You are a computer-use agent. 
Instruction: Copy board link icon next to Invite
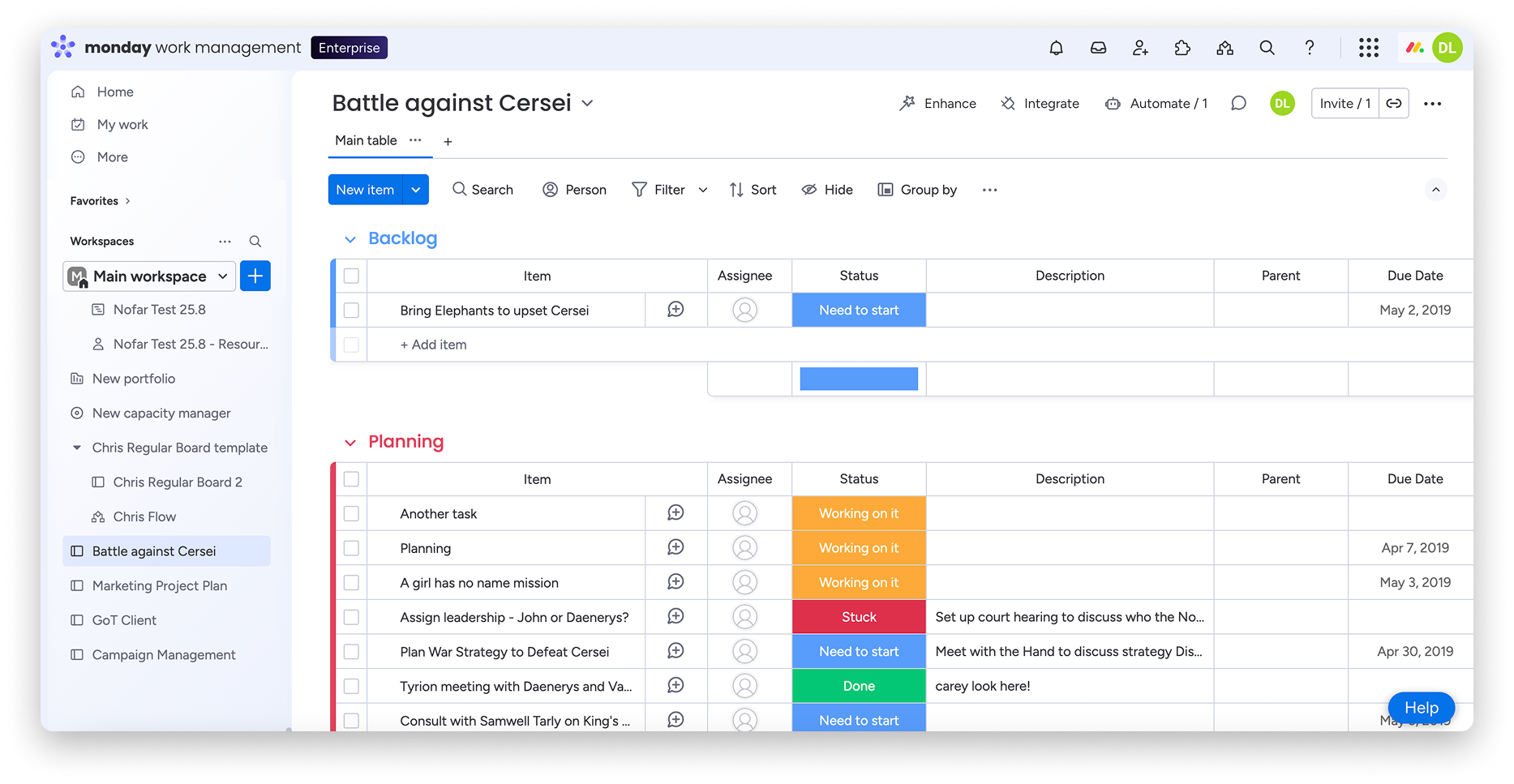point(1394,103)
